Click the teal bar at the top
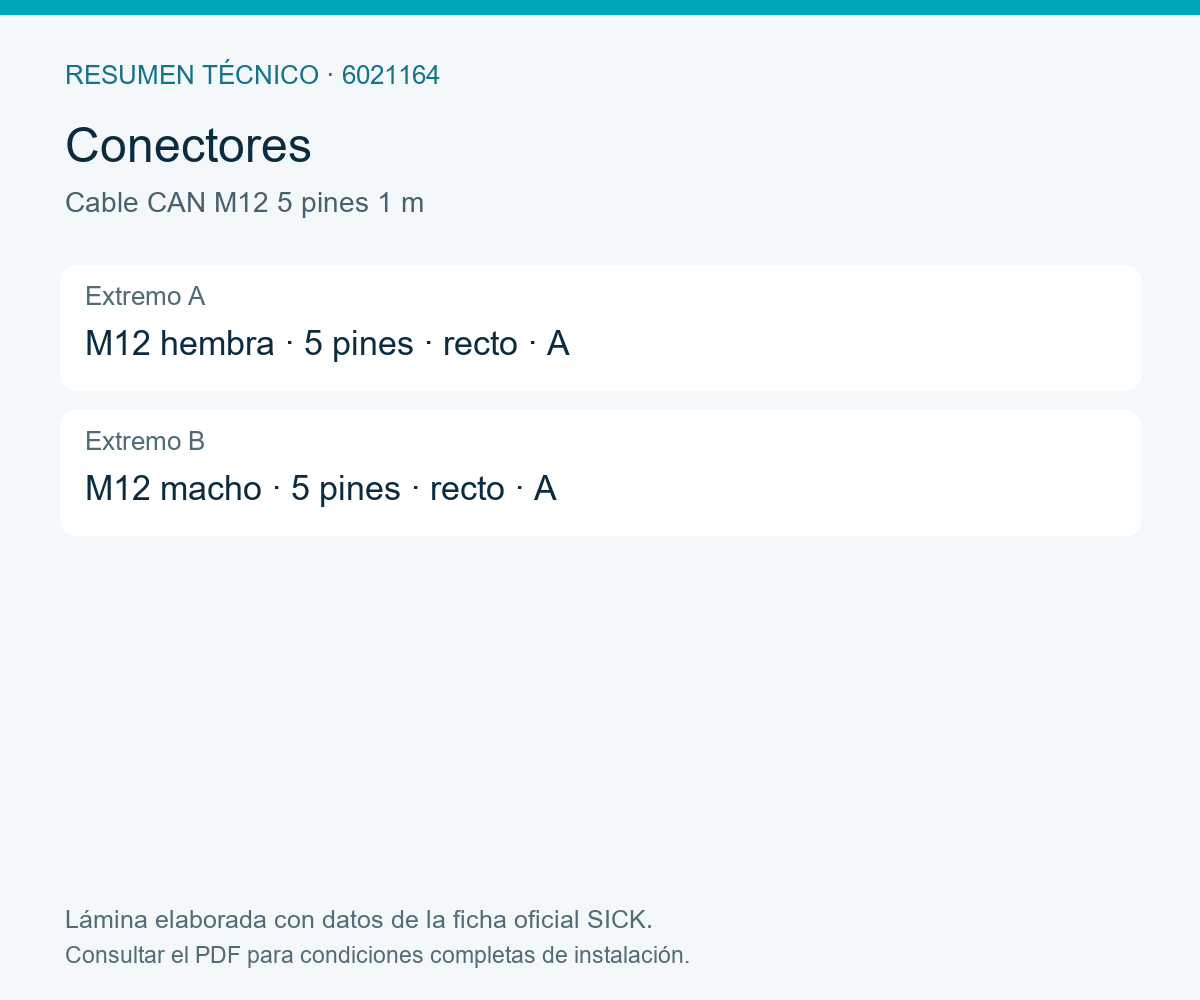The height and width of the screenshot is (1000, 1200). [x=600, y=7]
